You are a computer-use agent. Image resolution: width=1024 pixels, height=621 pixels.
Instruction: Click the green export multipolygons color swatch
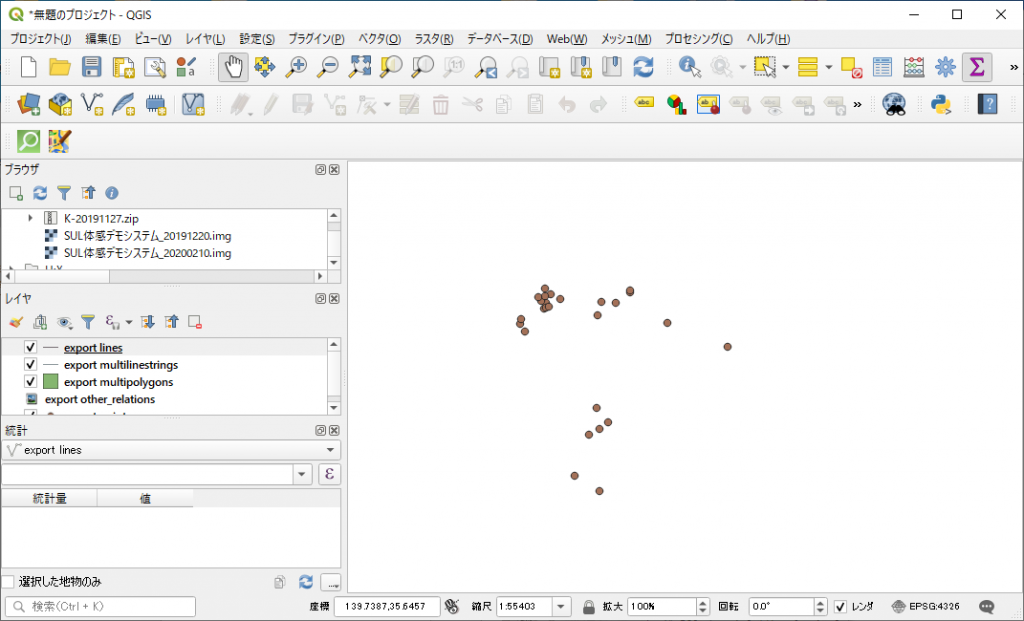click(x=50, y=382)
